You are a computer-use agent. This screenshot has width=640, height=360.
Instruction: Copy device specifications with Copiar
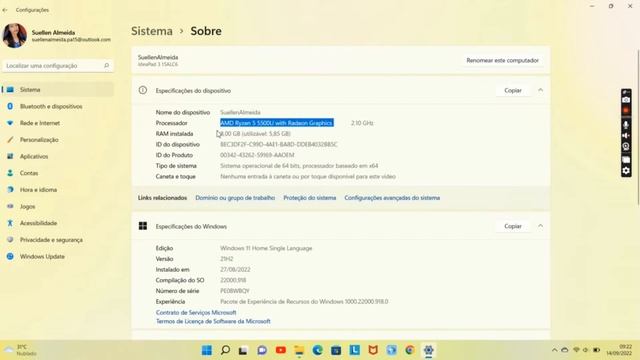[x=513, y=90]
